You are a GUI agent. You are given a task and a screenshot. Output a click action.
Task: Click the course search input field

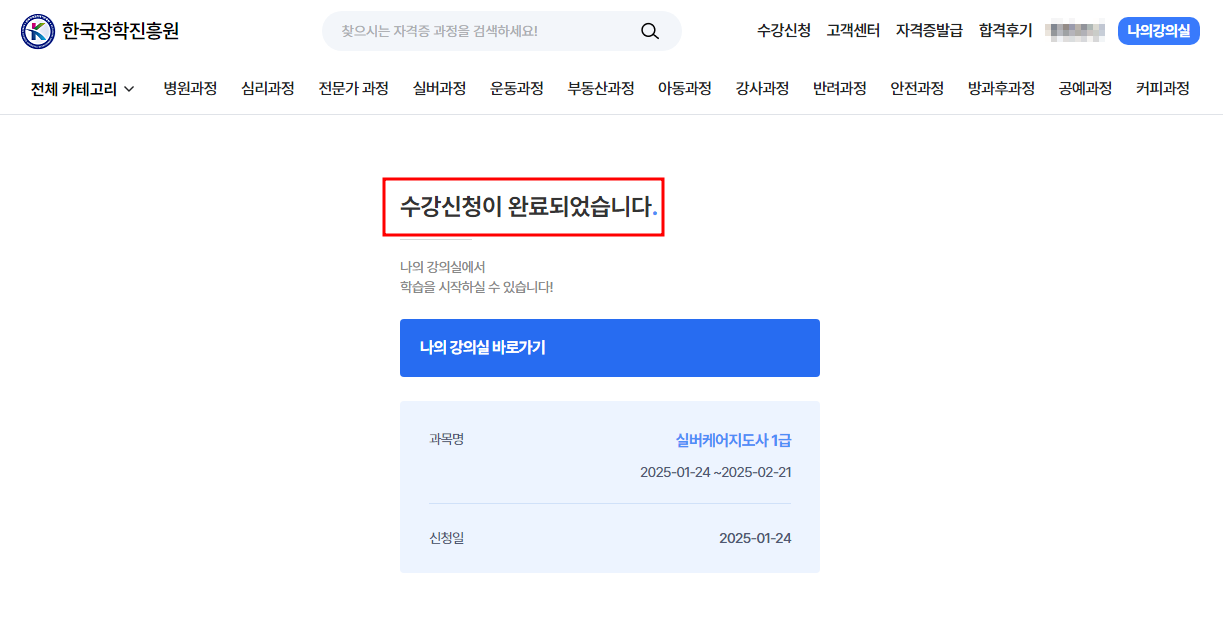tap(470, 31)
